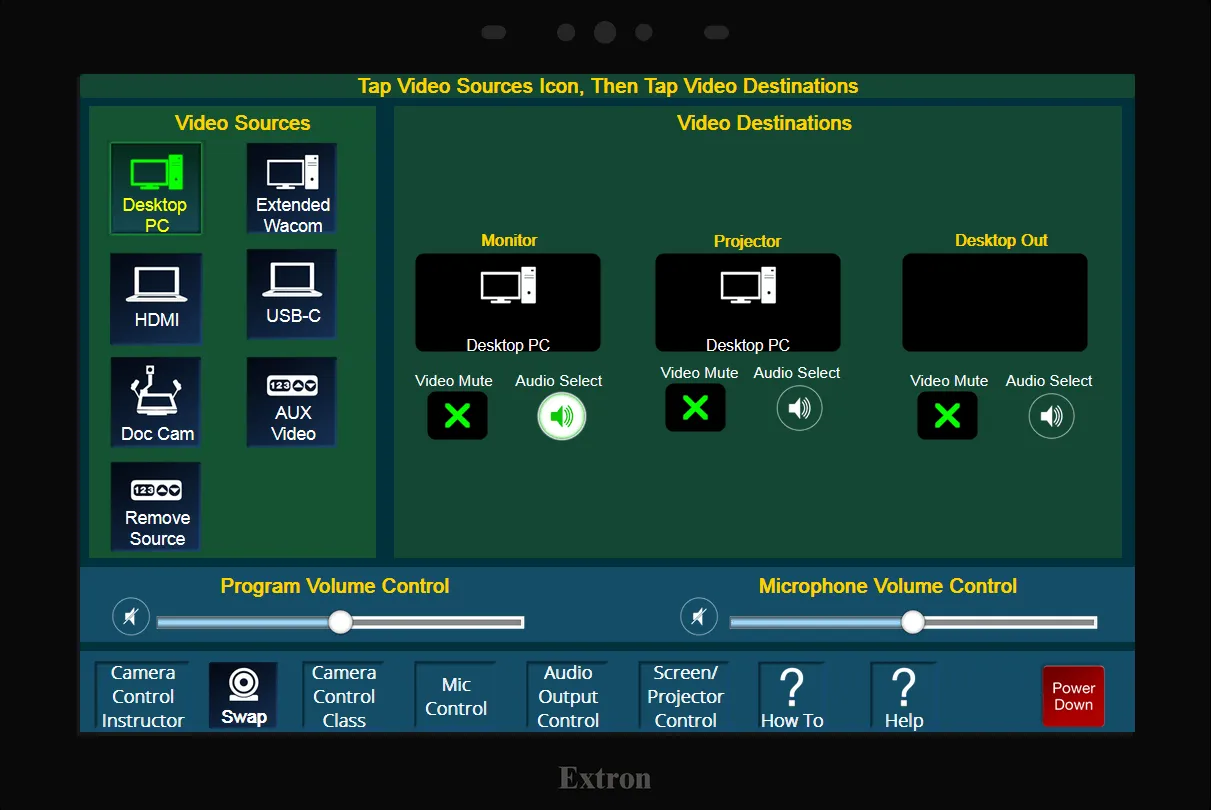Pick the USB-C video source

coord(292,295)
